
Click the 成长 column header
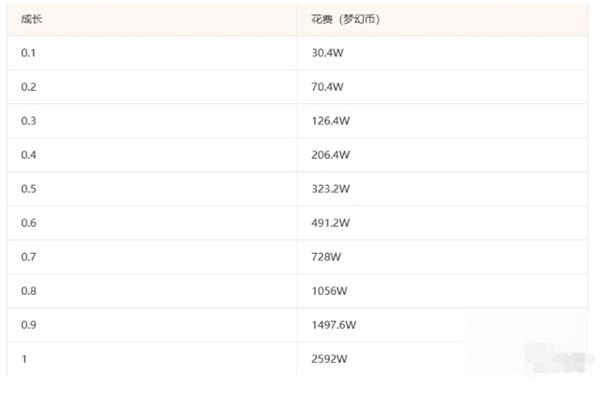[31, 19]
